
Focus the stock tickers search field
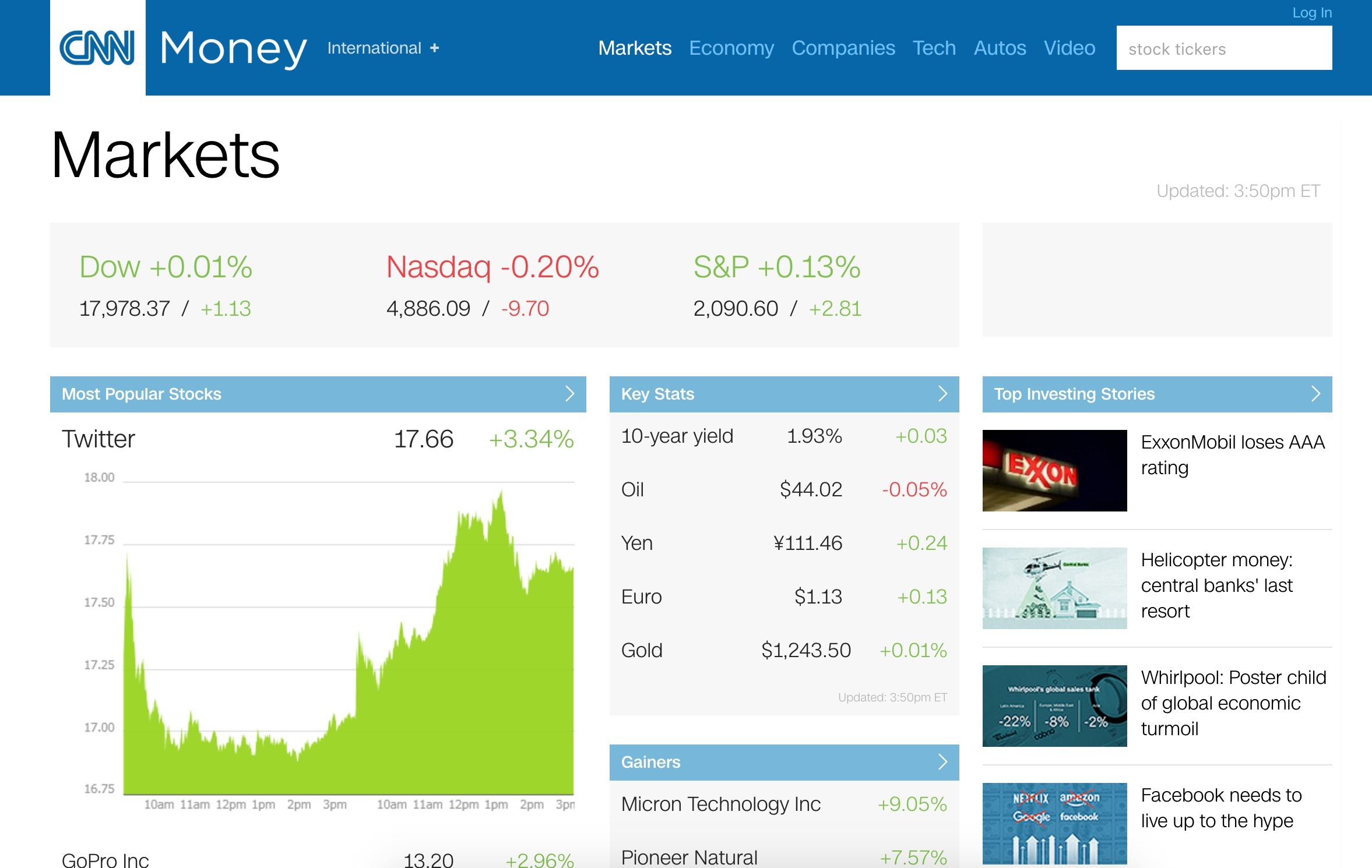1223,48
